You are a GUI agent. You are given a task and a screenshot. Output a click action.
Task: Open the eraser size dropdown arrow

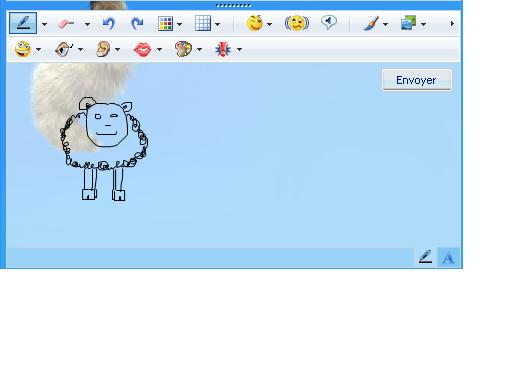coord(87,24)
